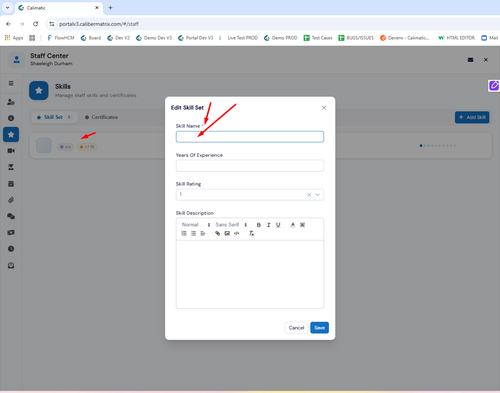Open the hourglass sidebar icon
This screenshot has width=500, height=393.
click(x=11, y=167)
